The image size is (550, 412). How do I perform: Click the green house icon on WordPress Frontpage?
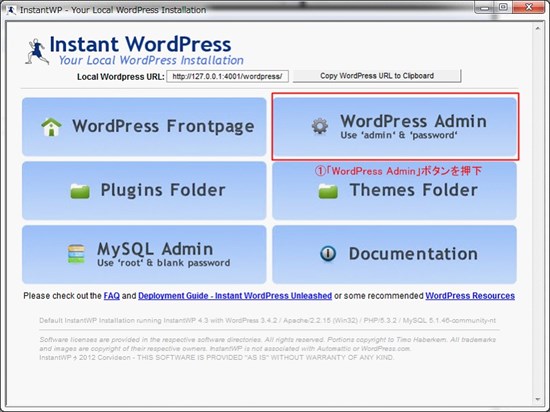pos(51,127)
